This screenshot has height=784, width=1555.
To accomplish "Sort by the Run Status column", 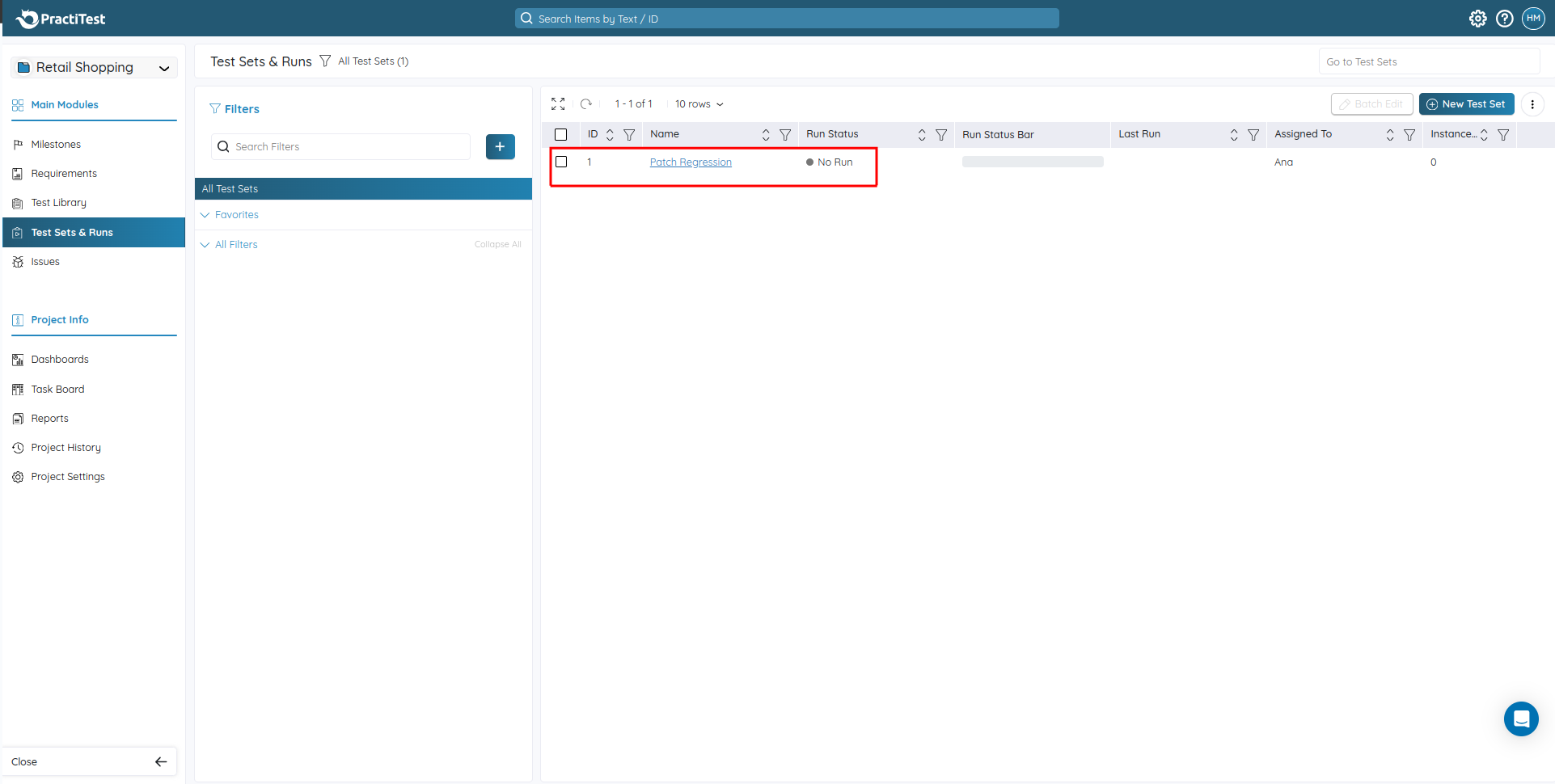I will pyautogui.click(x=921, y=135).
